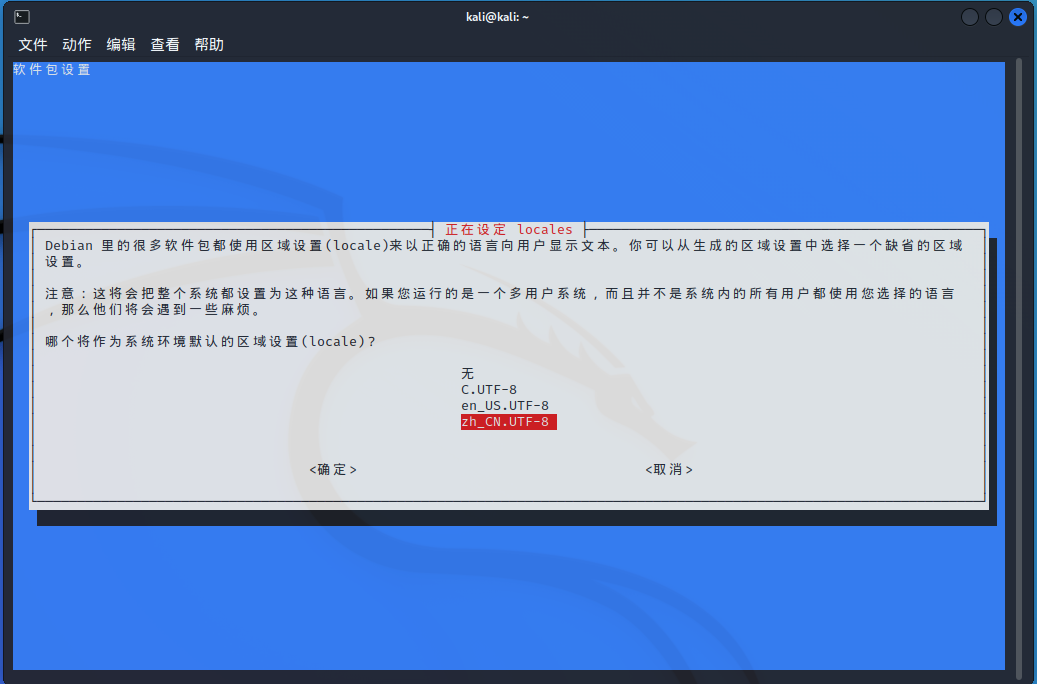Open the 查看 menu
The height and width of the screenshot is (684, 1037).
tap(165, 45)
